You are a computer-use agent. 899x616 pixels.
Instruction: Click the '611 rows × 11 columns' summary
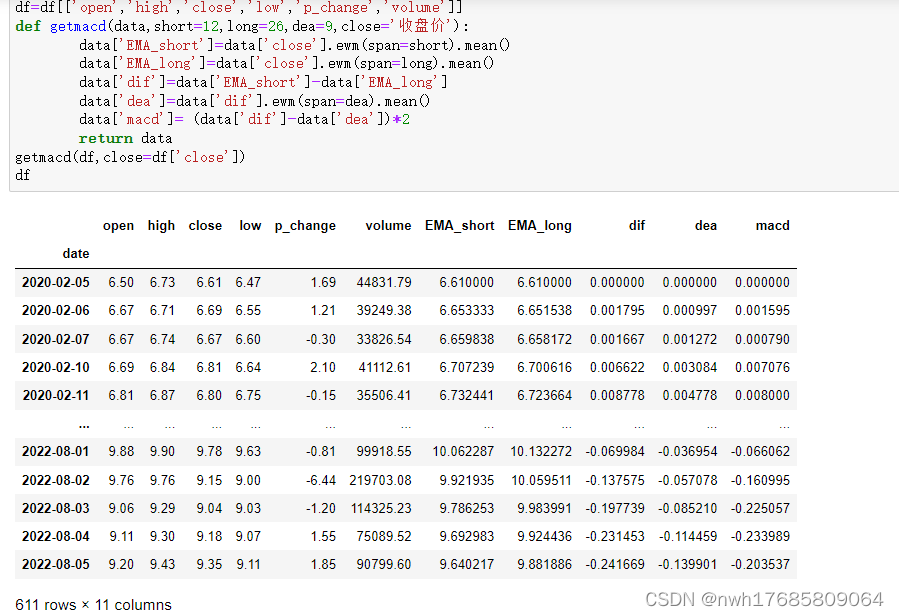[x=93, y=605]
